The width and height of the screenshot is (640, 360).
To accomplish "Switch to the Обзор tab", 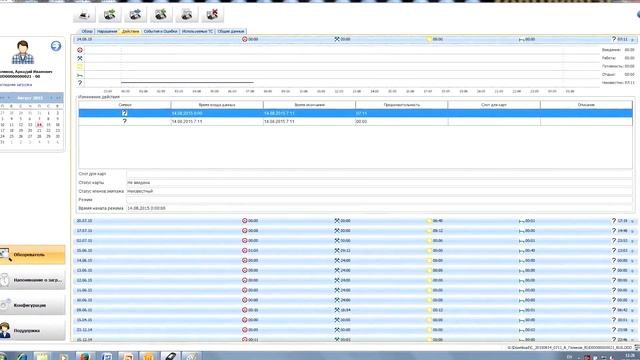I will pos(87,31).
